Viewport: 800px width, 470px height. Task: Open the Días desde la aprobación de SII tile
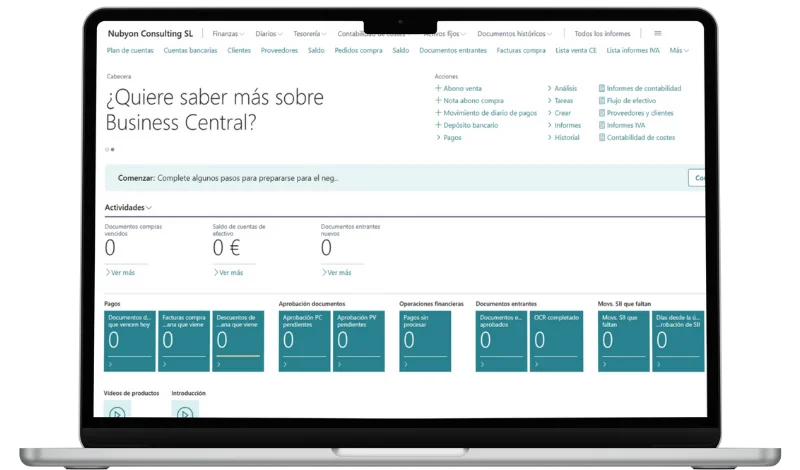[x=678, y=341]
